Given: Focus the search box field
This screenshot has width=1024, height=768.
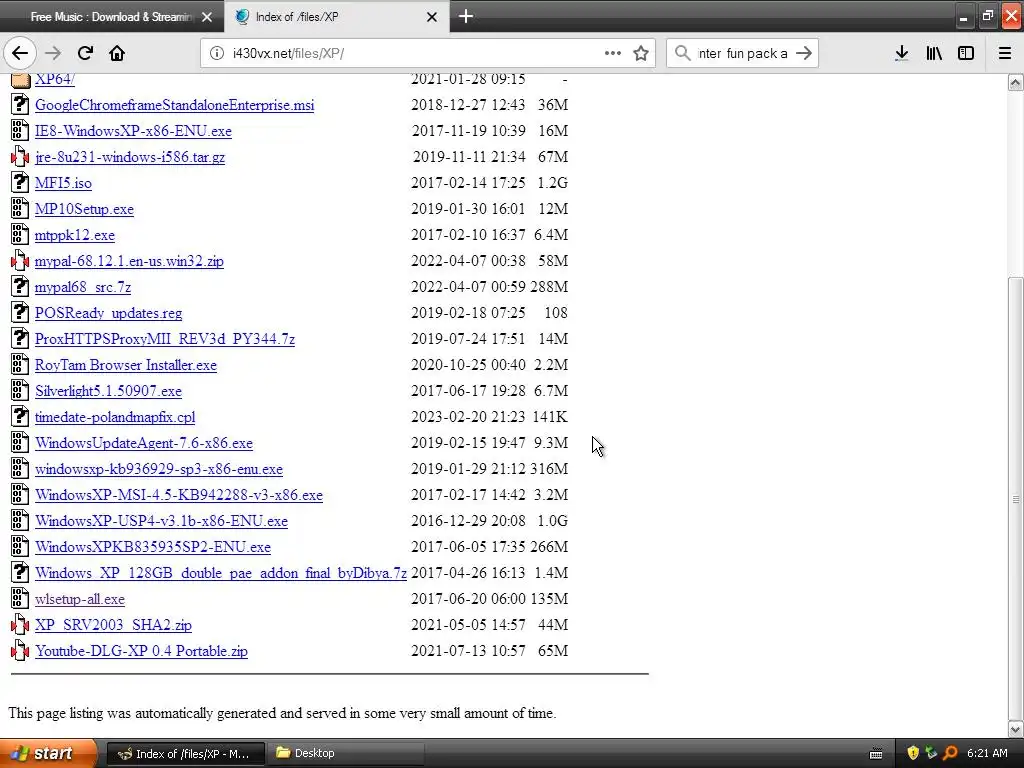Looking at the screenshot, I should click(743, 53).
